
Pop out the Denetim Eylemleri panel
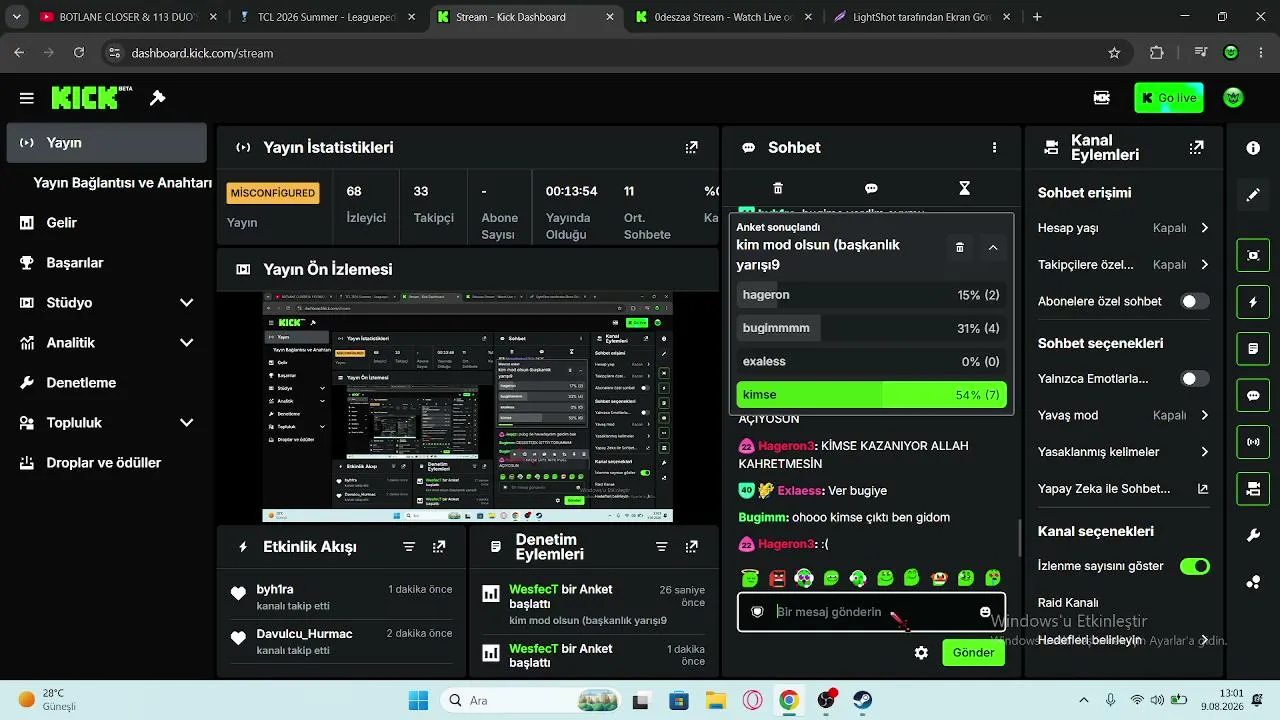691,547
